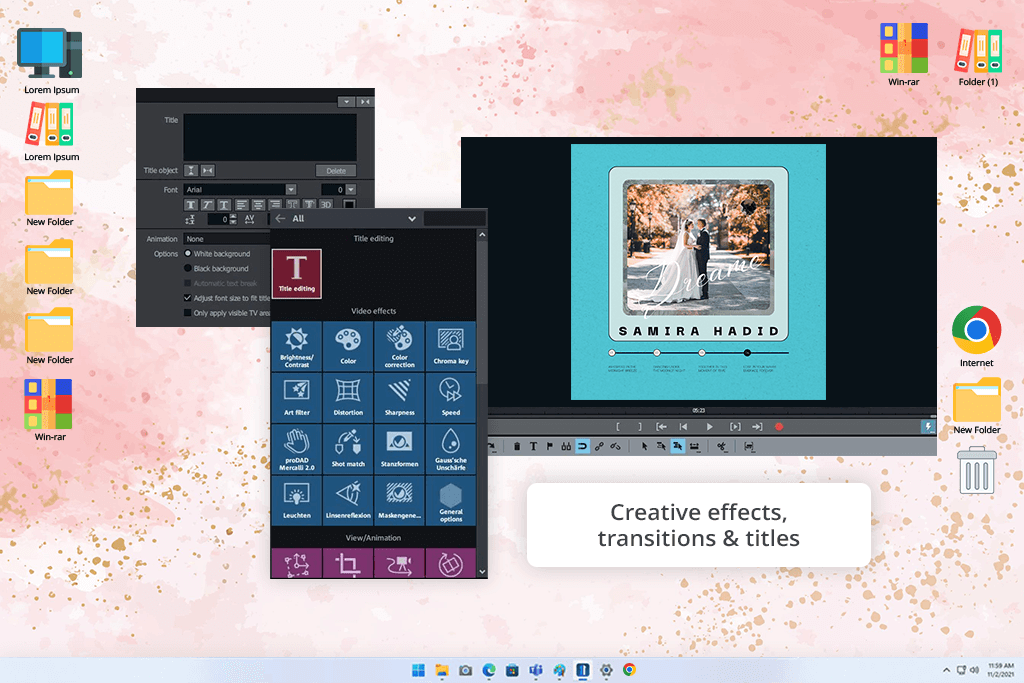The image size is (1024, 683).
Task: Open the Stanzformen effect tile
Action: [x=399, y=449]
